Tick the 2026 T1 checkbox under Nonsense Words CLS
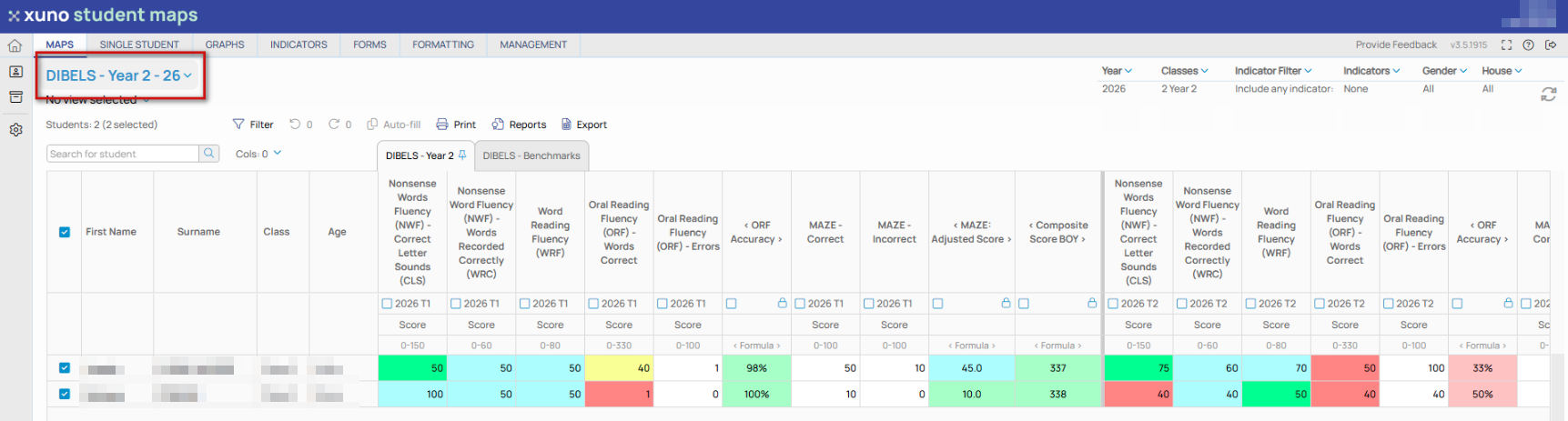The width and height of the screenshot is (1568, 421). [x=388, y=304]
